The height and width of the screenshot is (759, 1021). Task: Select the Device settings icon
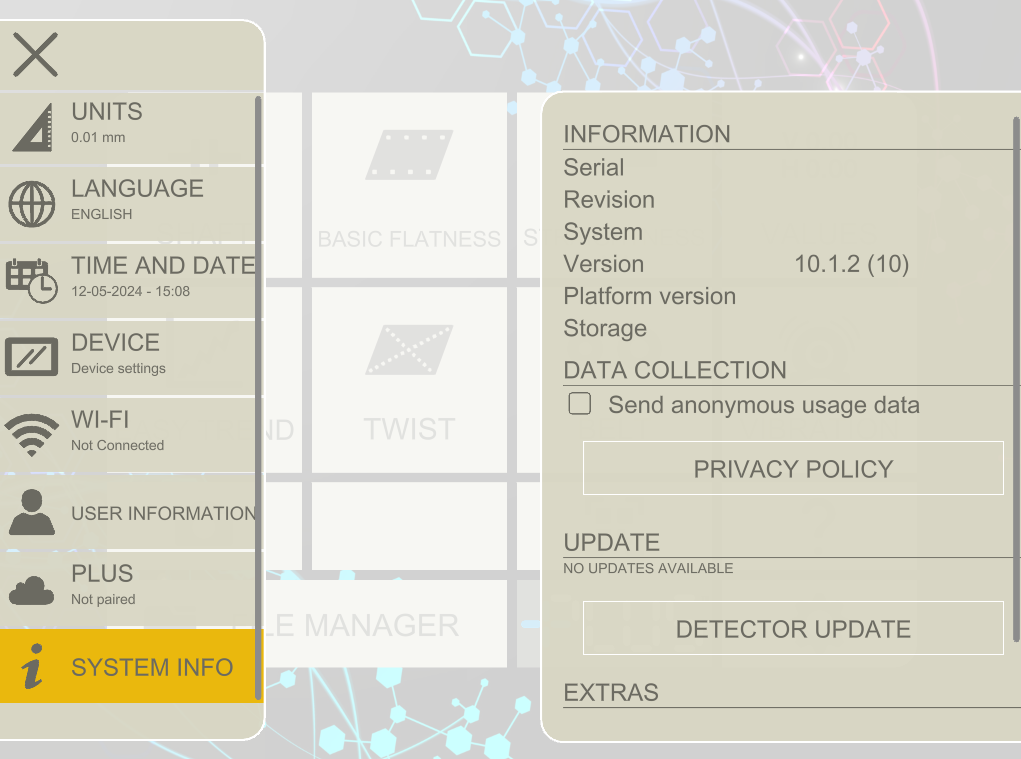tap(32, 356)
